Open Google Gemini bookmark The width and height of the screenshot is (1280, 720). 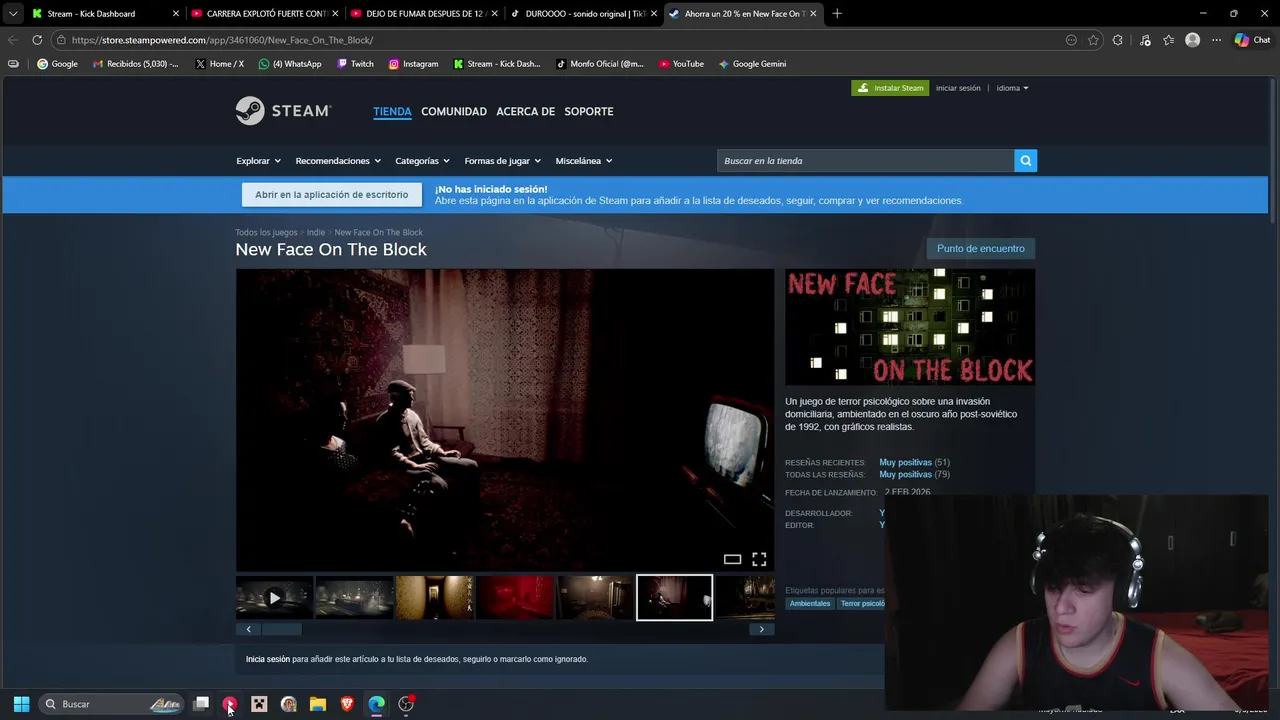tap(752, 64)
